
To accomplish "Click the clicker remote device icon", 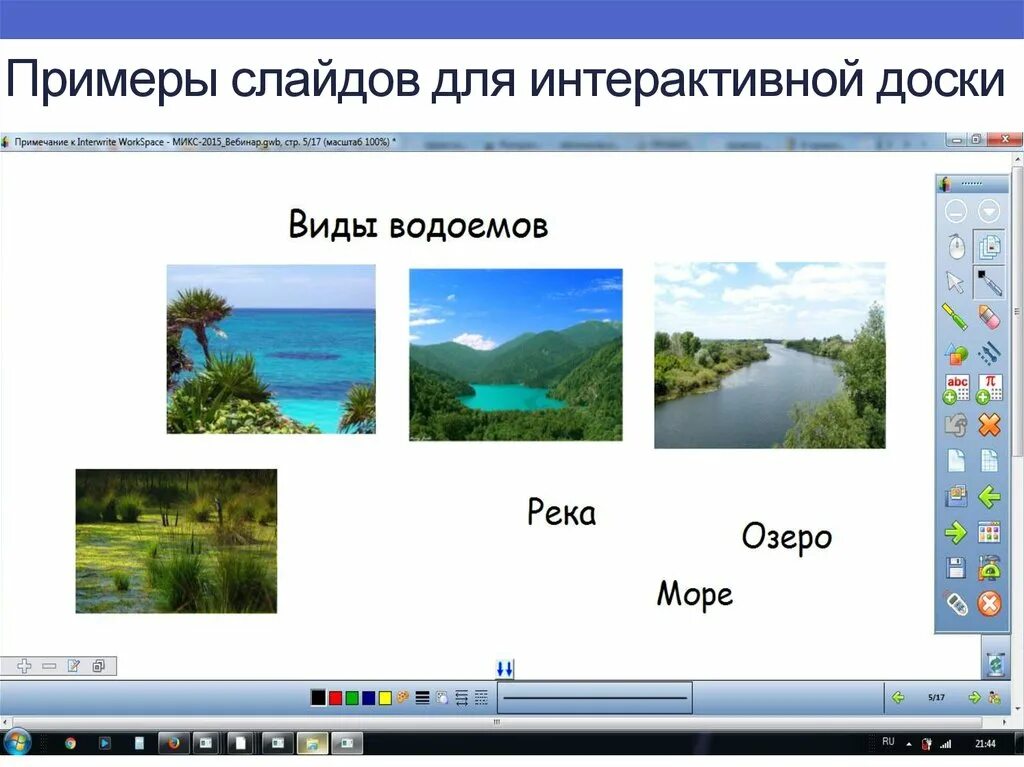I will [x=955, y=603].
